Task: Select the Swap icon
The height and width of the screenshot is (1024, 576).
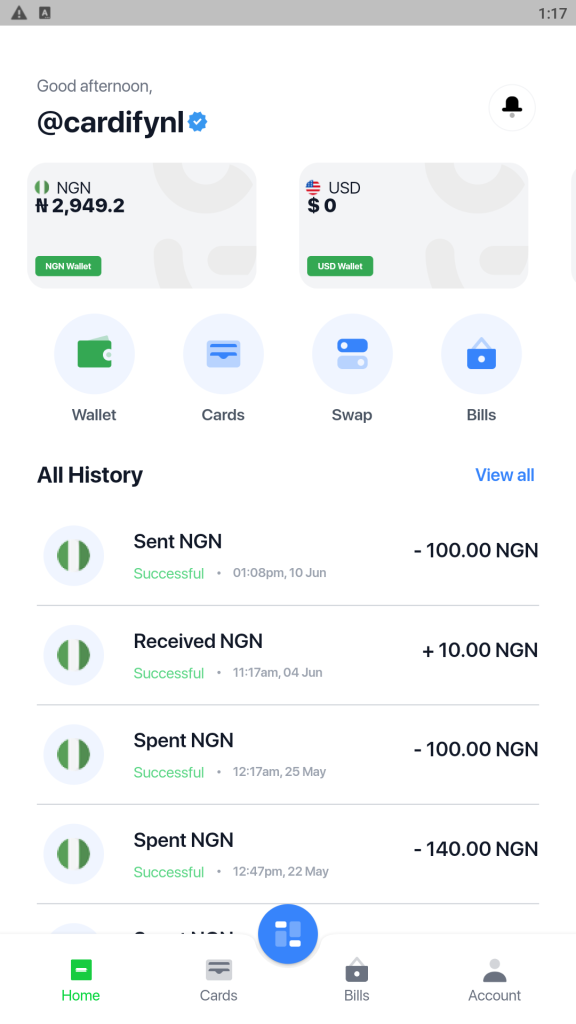Action: point(352,354)
